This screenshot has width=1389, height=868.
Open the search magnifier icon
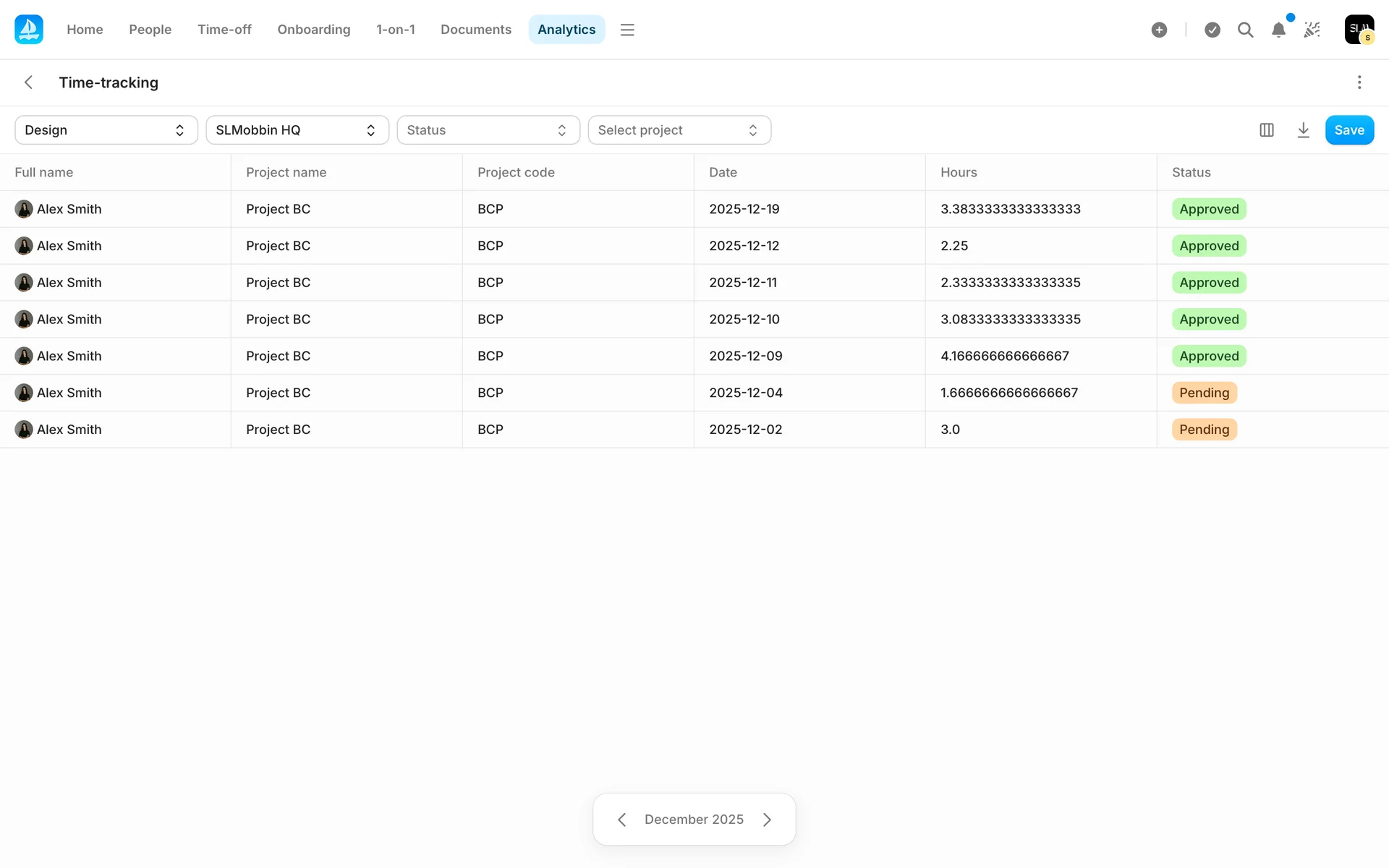[x=1245, y=30]
